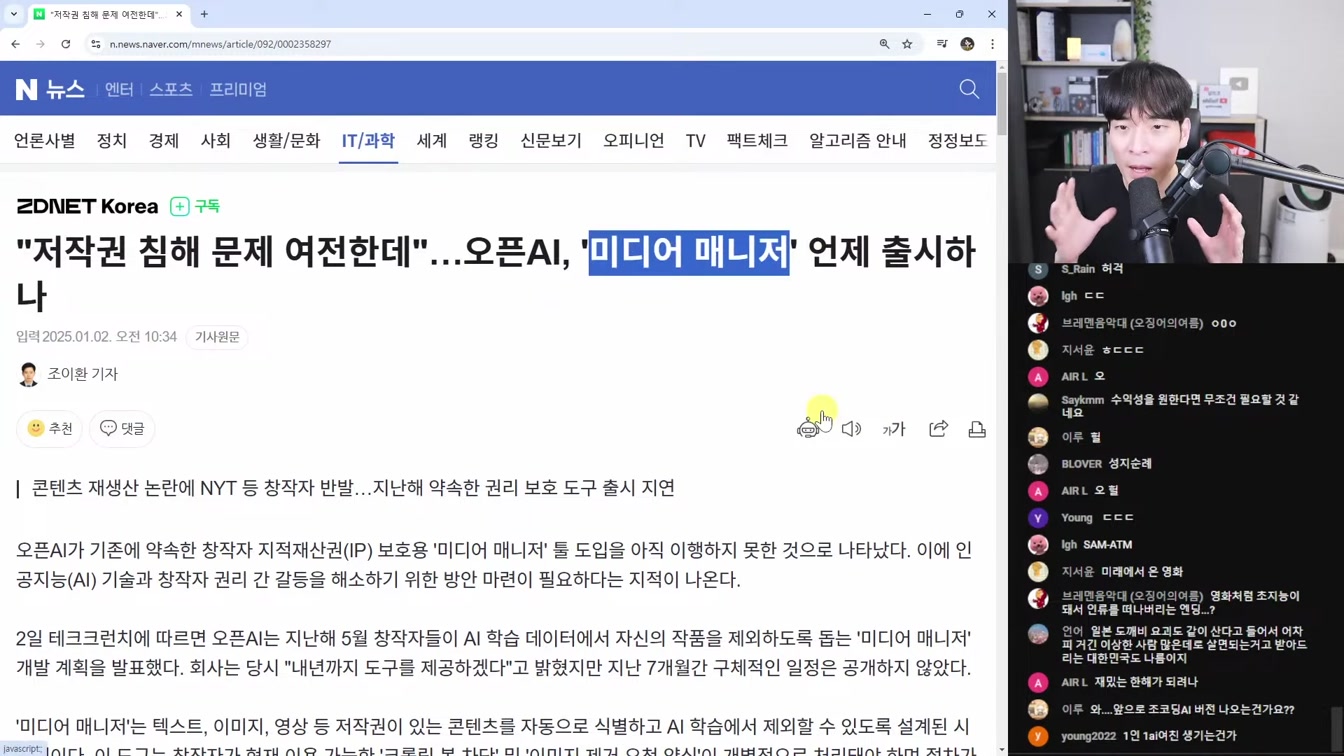The height and width of the screenshot is (756, 1344).
Task: Open the 프리미엄 section link
Action: coord(238,89)
